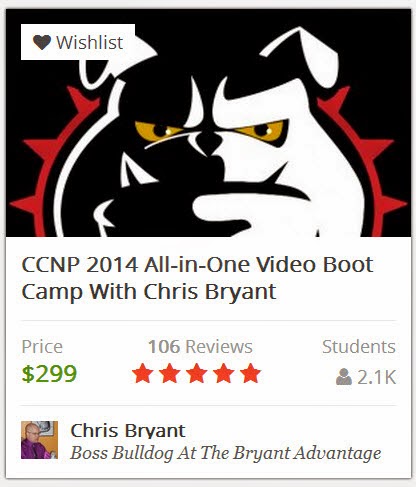
Task: Click the Students label
Action: (x=359, y=347)
